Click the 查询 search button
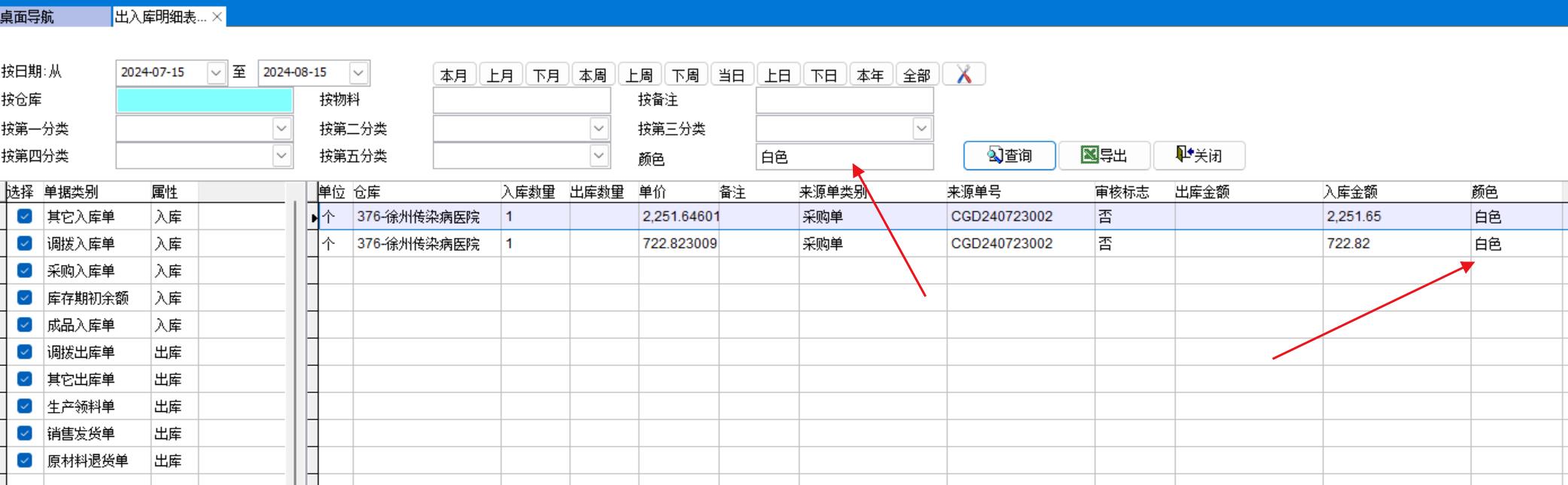 (1009, 156)
